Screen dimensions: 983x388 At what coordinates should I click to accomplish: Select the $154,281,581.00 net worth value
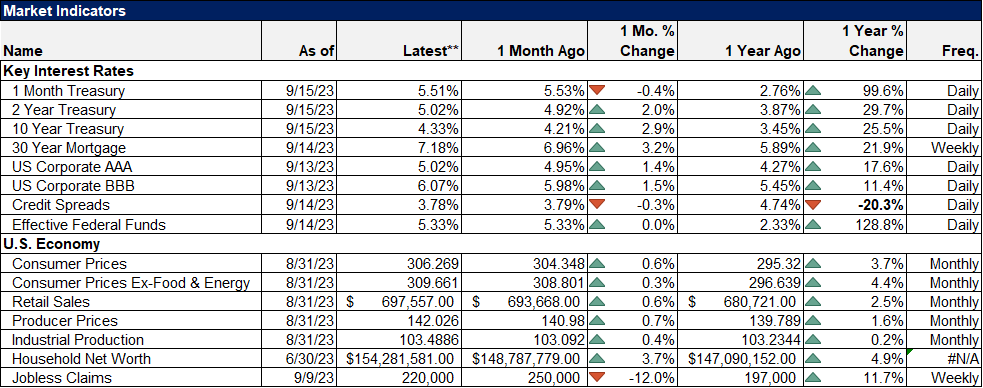pyautogui.click(x=399, y=359)
